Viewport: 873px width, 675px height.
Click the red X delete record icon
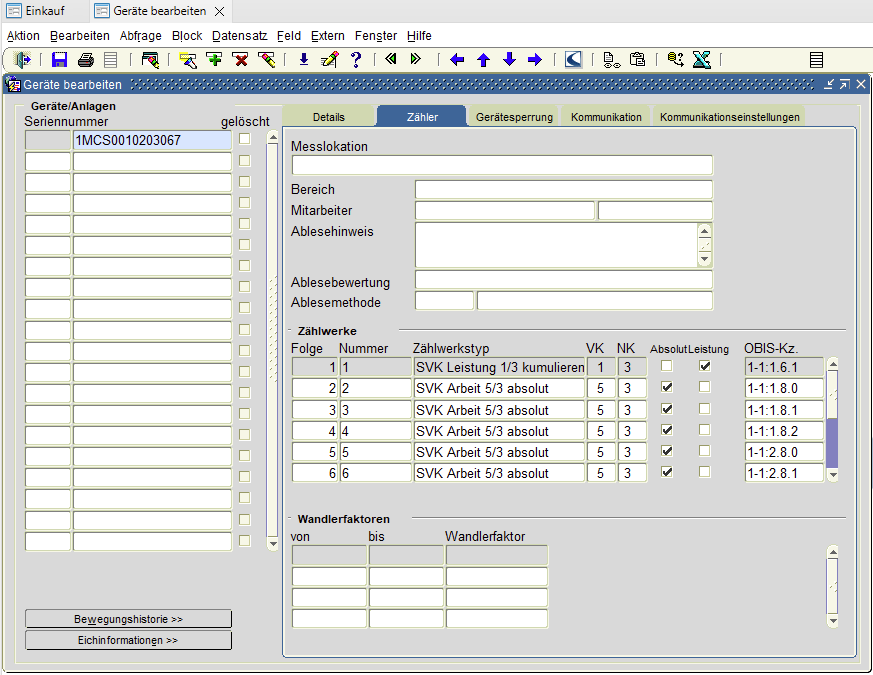(x=240, y=60)
